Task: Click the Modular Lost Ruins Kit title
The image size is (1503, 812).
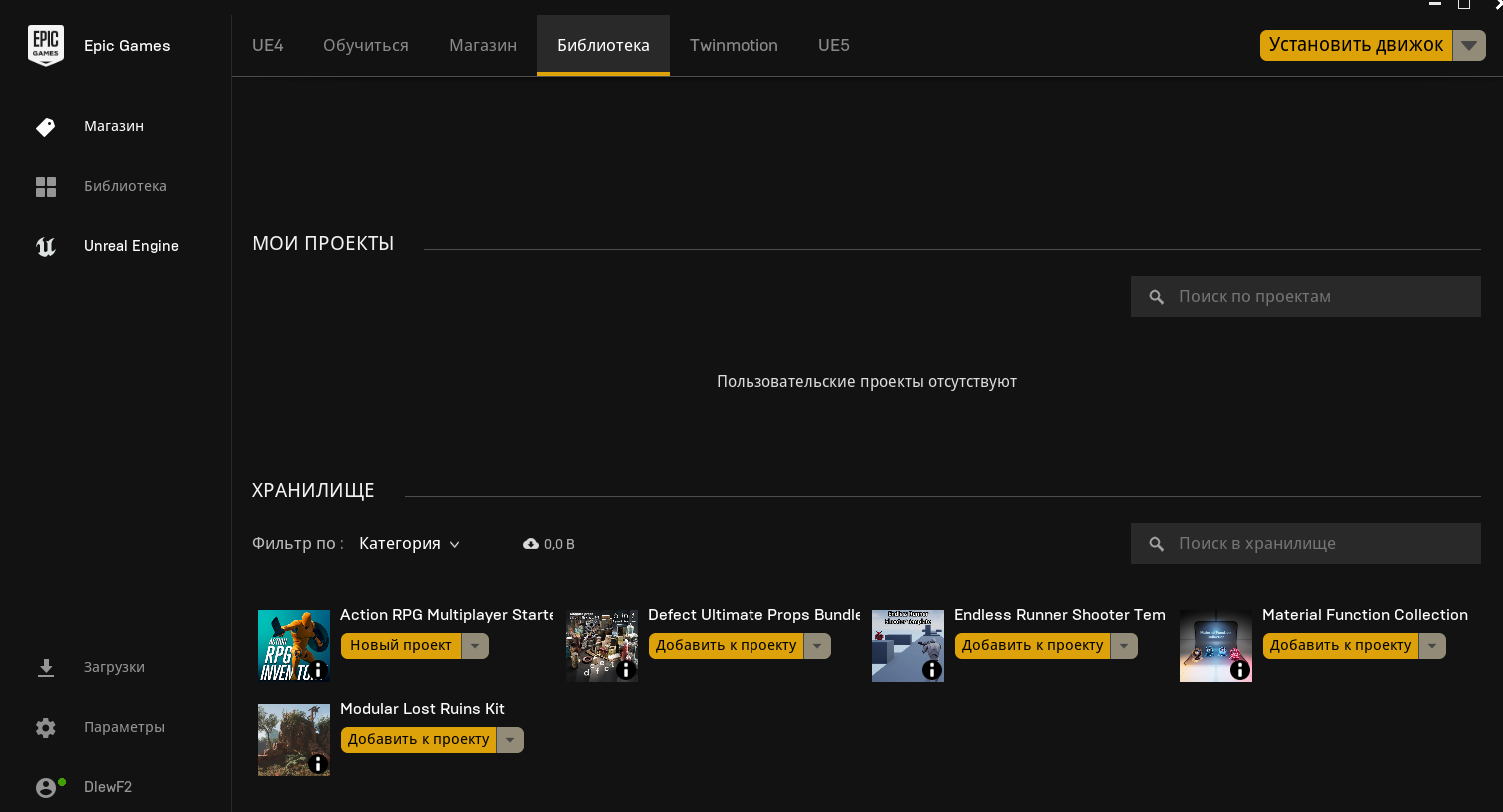Action: point(422,709)
